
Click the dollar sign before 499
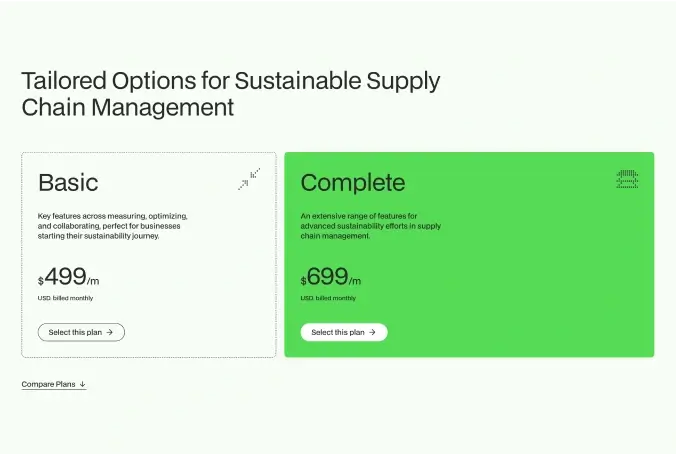[41, 282]
